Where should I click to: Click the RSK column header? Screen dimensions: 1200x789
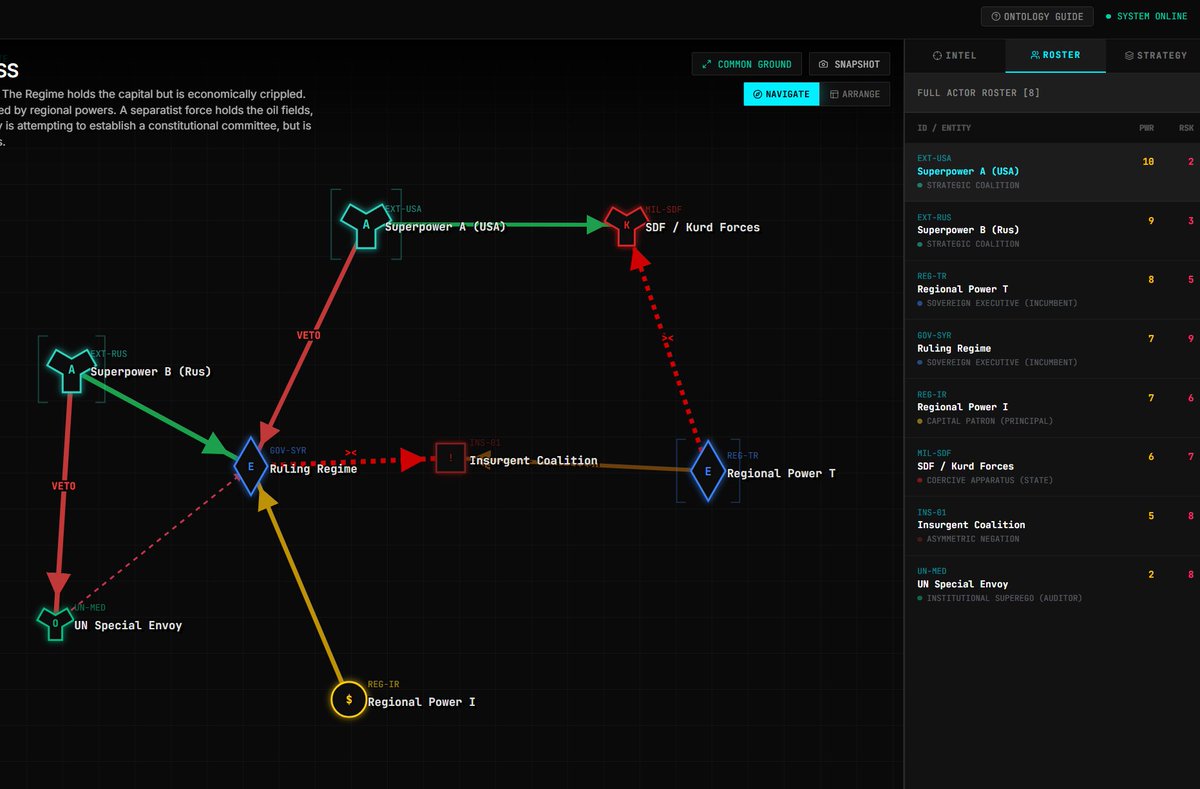point(1186,128)
